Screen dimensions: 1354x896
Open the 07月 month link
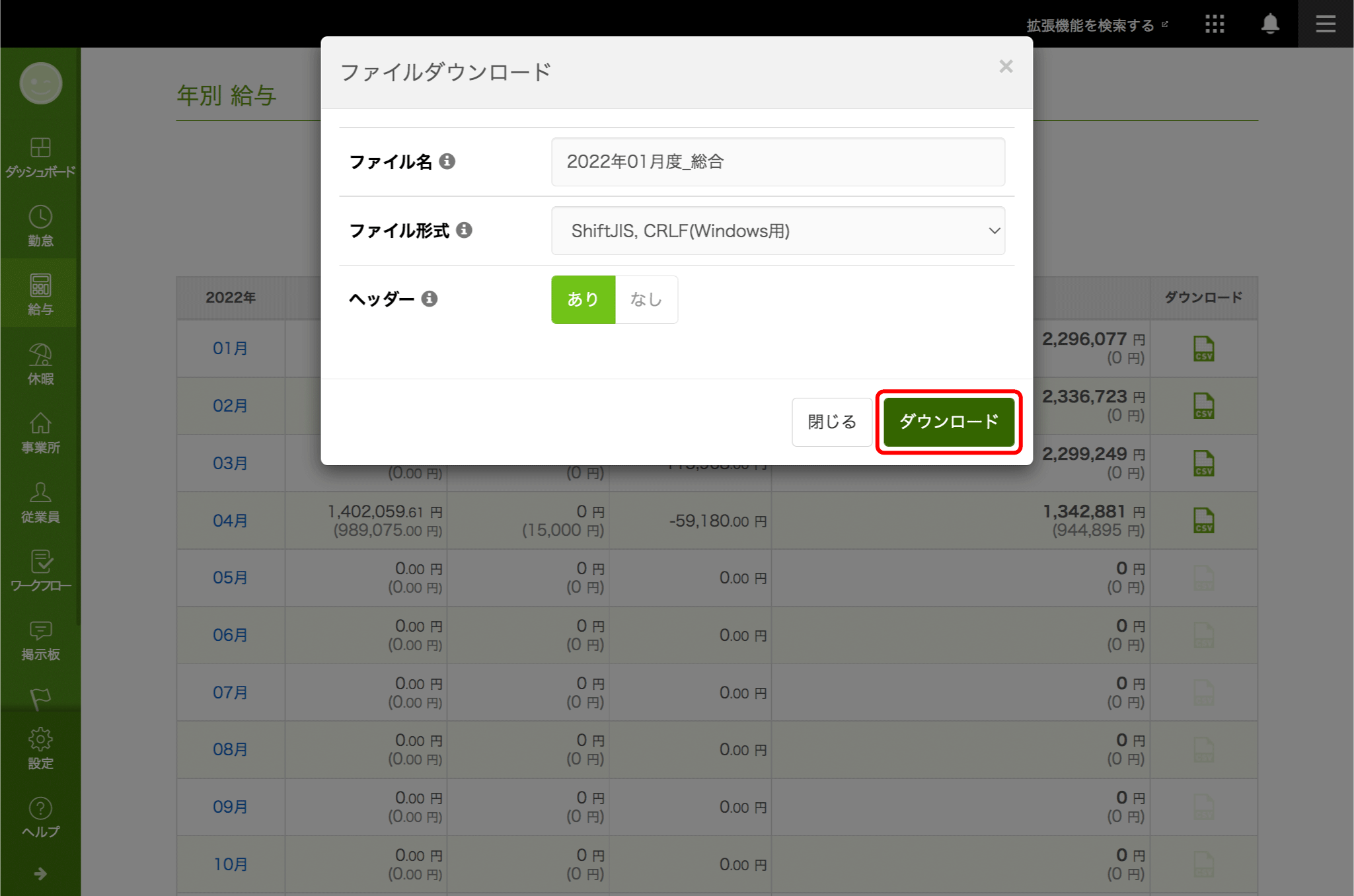pos(230,692)
